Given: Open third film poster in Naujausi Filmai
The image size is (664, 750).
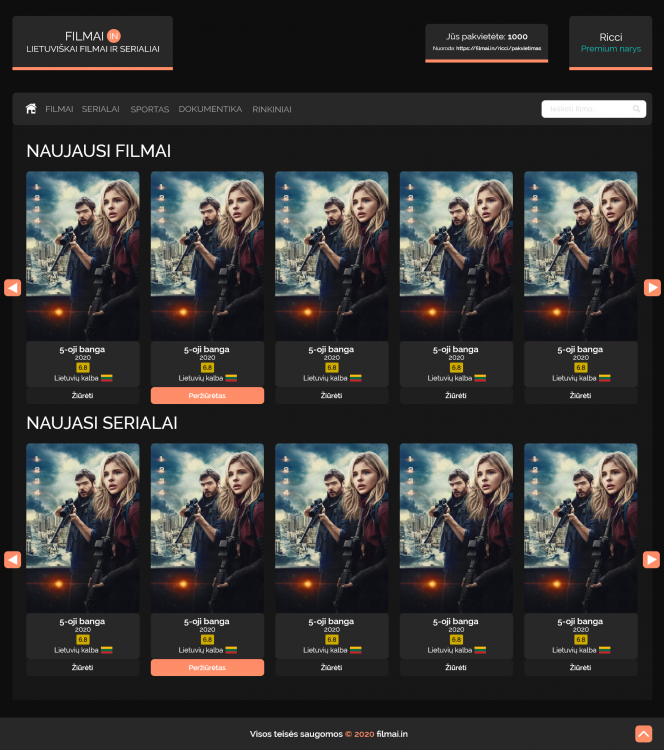Looking at the screenshot, I should click(332, 256).
